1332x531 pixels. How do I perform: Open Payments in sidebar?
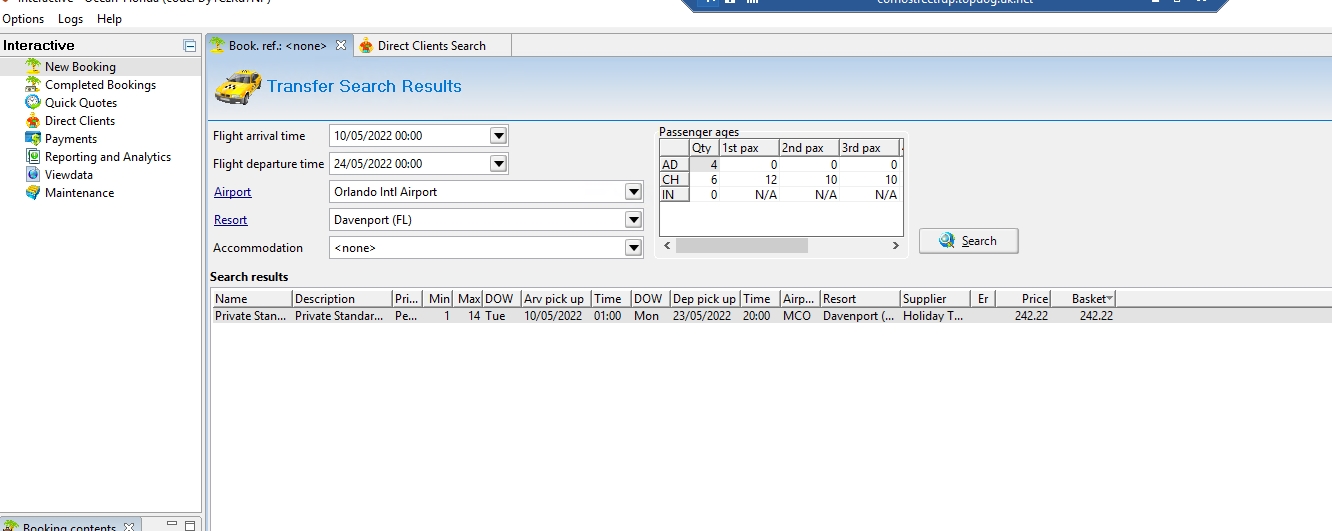[71, 139]
